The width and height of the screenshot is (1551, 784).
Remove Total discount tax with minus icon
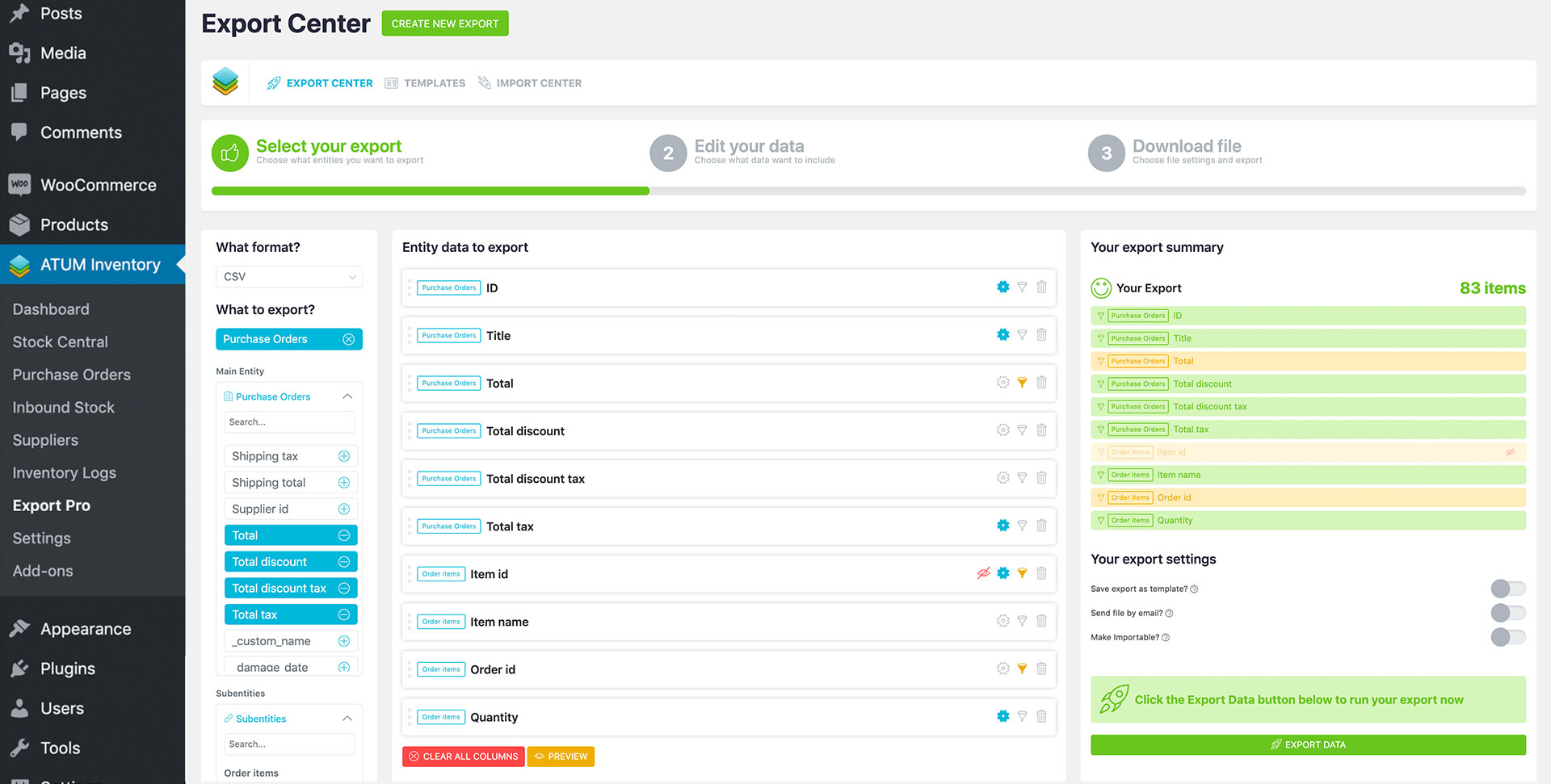coord(343,588)
